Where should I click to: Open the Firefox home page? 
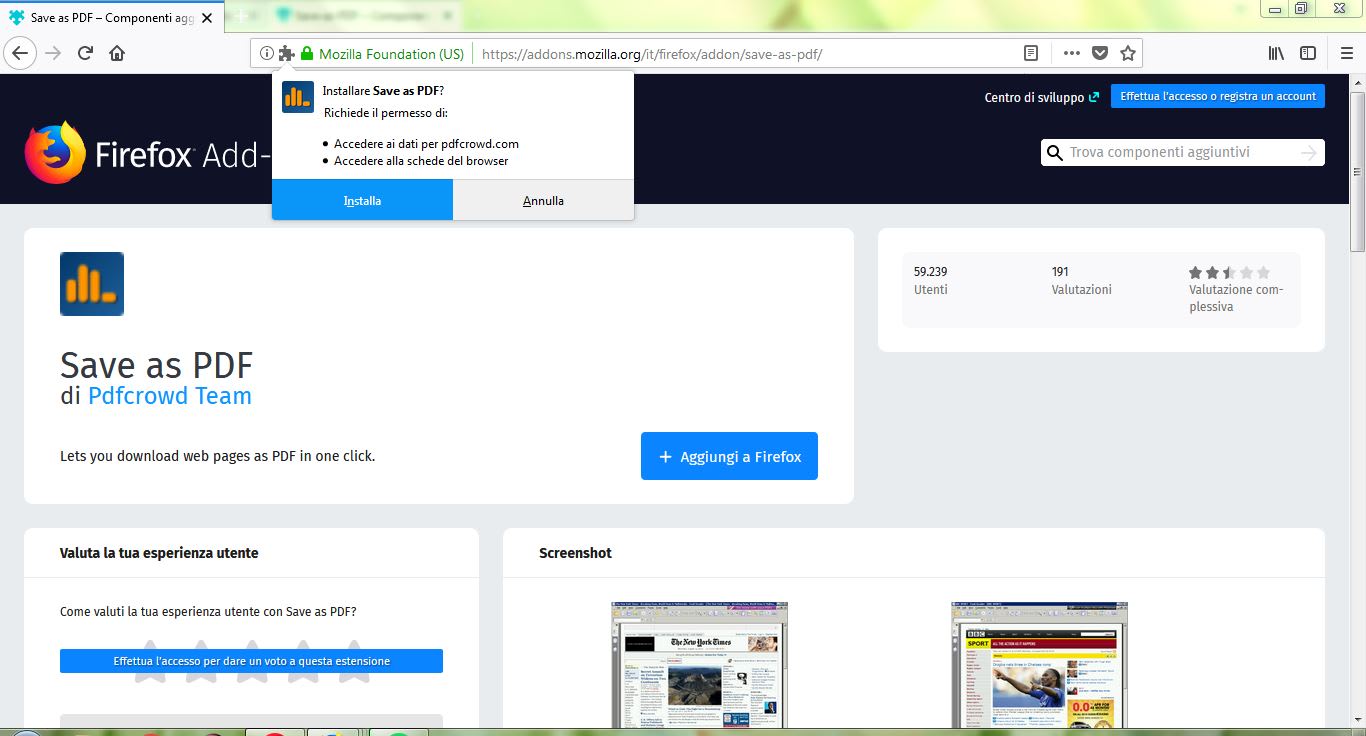pyautogui.click(x=117, y=53)
